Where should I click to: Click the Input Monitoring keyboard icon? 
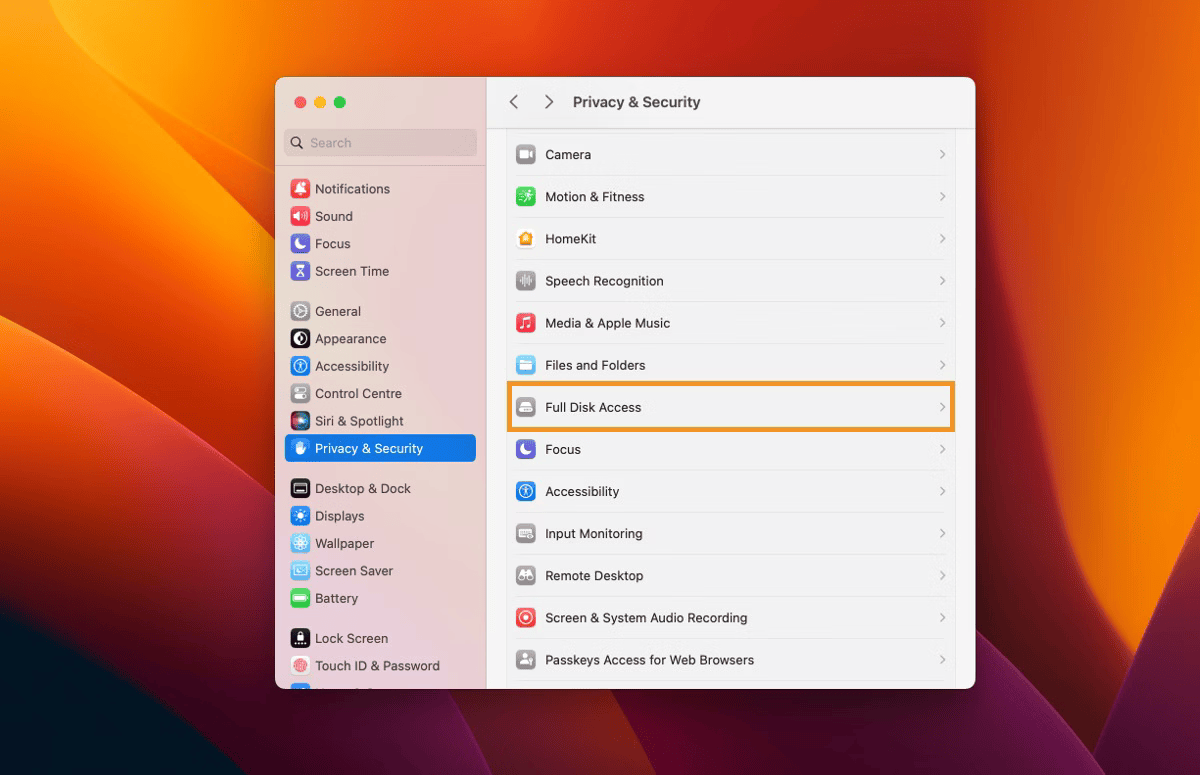point(526,534)
